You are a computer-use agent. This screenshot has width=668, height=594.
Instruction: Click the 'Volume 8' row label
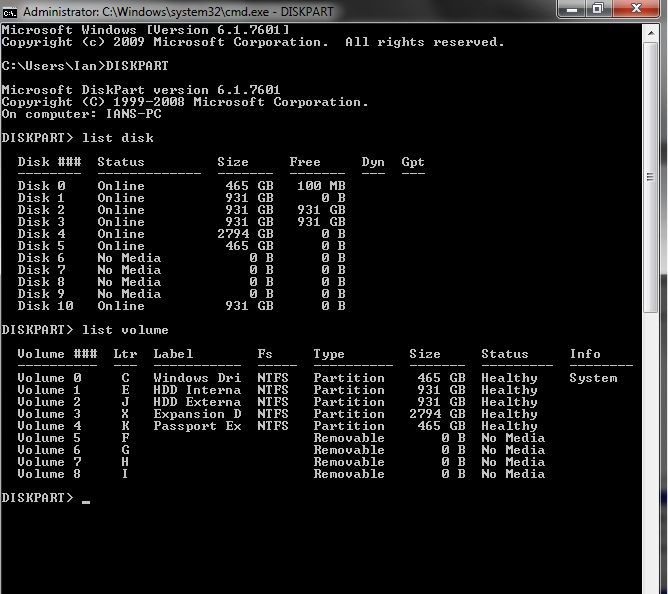tap(49, 474)
